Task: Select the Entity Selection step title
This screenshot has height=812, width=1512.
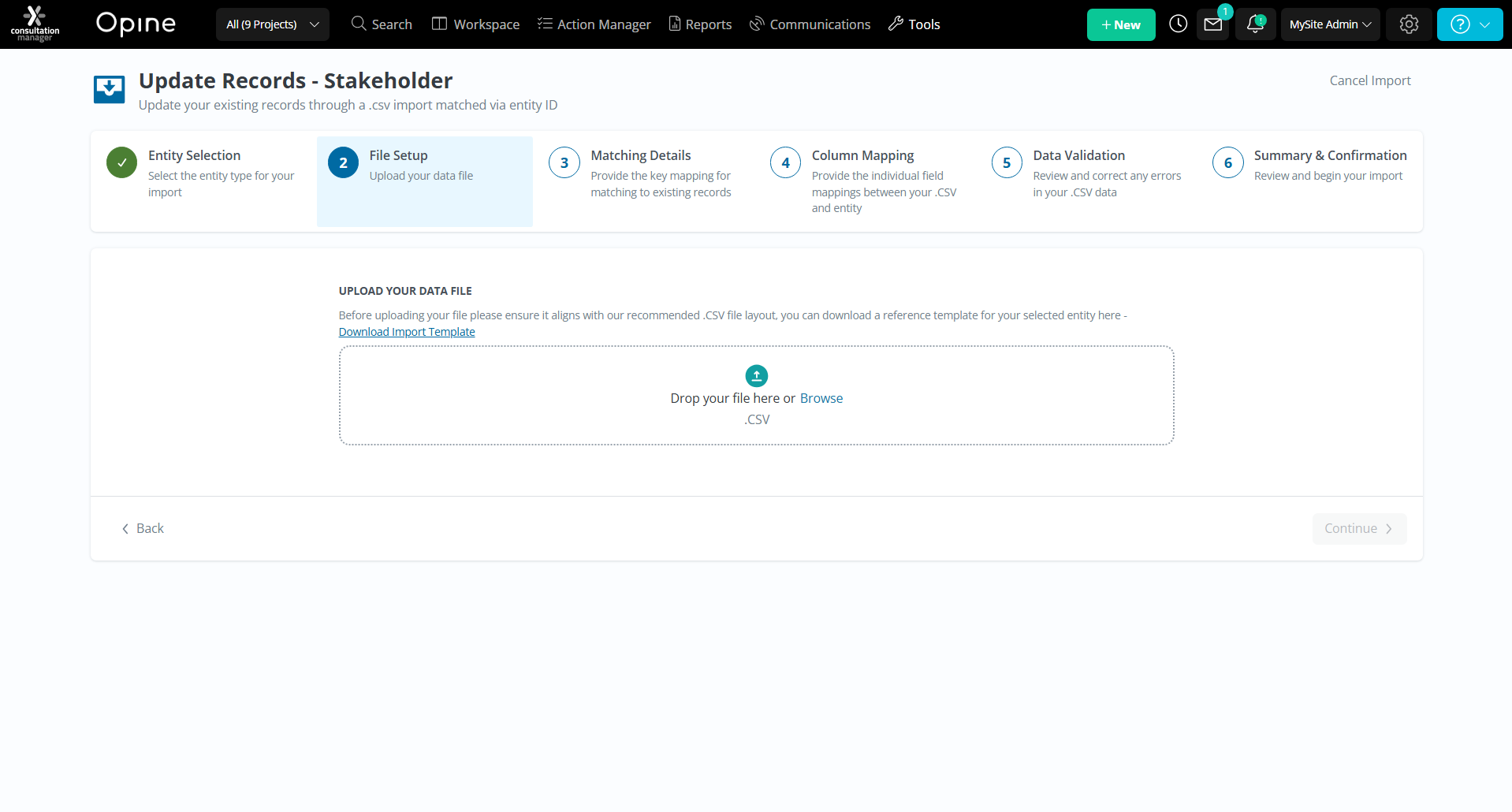Action: 194,155
